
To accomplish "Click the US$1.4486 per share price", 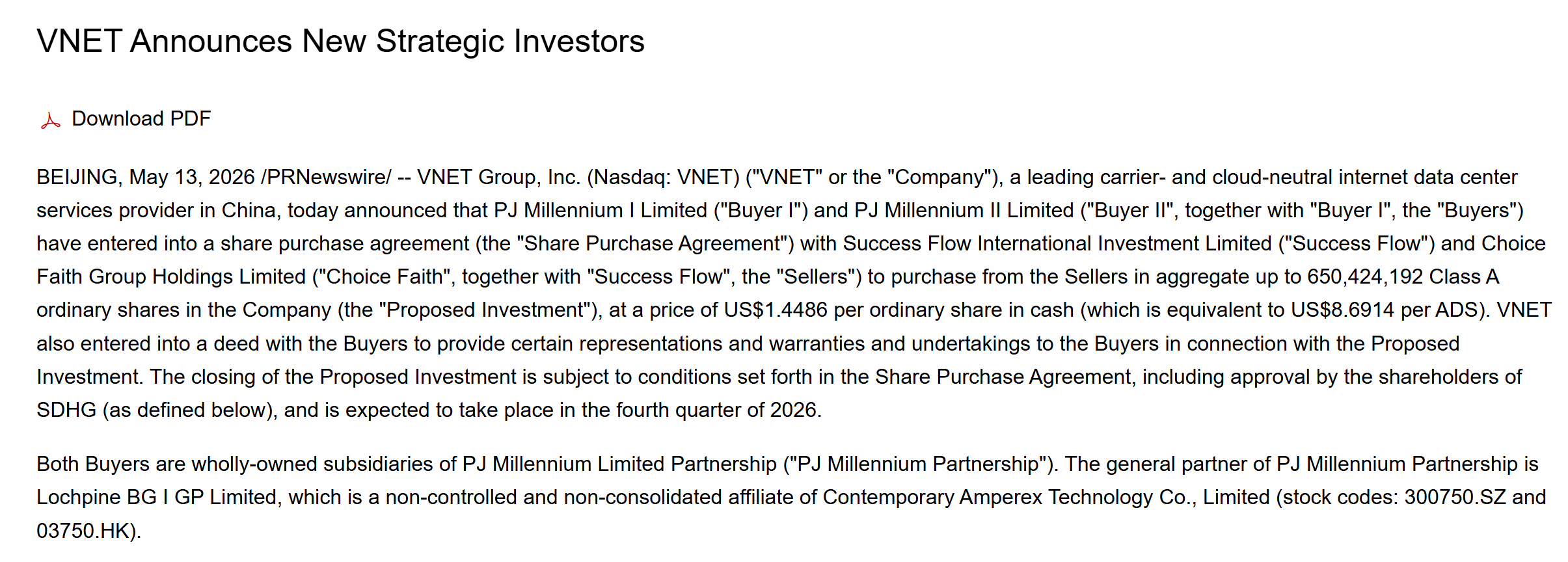I will click(x=776, y=310).
